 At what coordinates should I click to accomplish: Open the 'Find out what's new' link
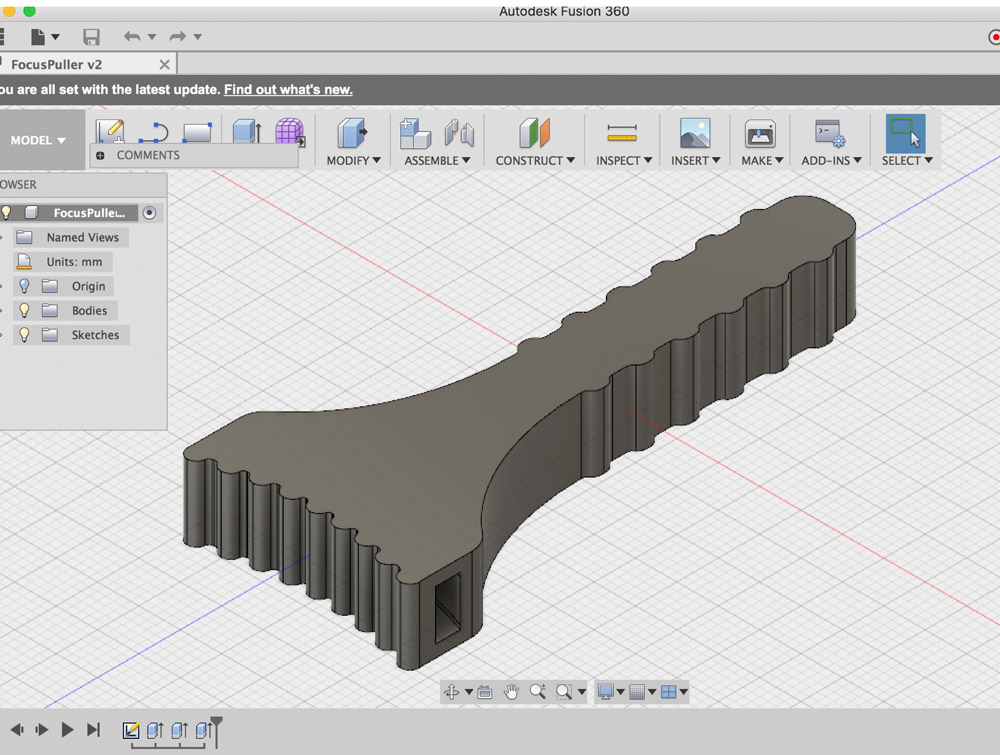tap(288, 89)
